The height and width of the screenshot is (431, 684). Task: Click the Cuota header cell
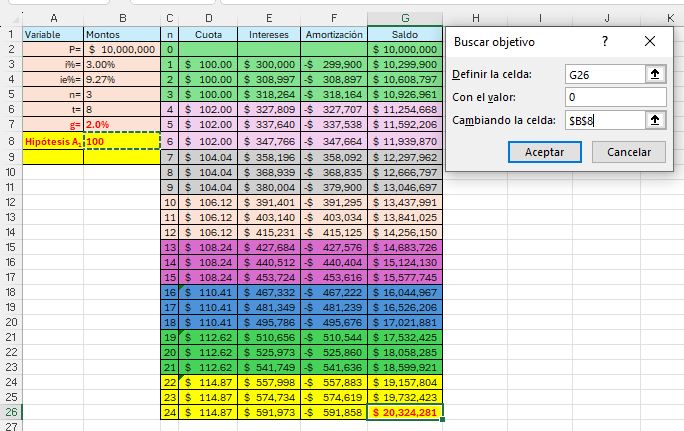(x=208, y=33)
